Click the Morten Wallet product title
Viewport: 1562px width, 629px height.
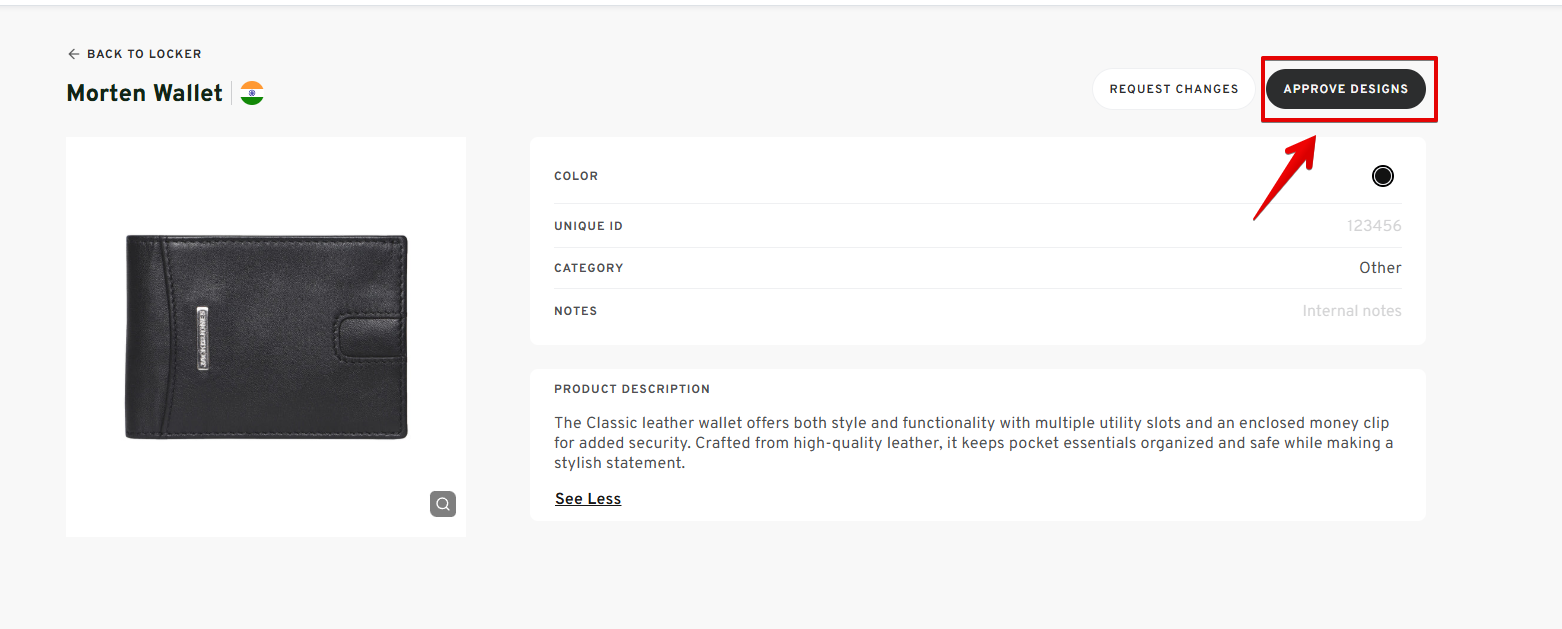pos(144,93)
